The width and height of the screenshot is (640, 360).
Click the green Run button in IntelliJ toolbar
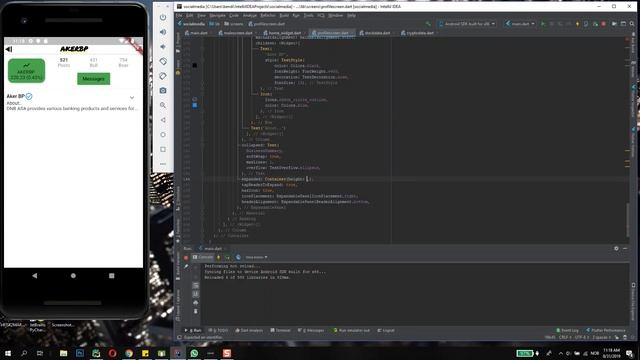(543, 24)
